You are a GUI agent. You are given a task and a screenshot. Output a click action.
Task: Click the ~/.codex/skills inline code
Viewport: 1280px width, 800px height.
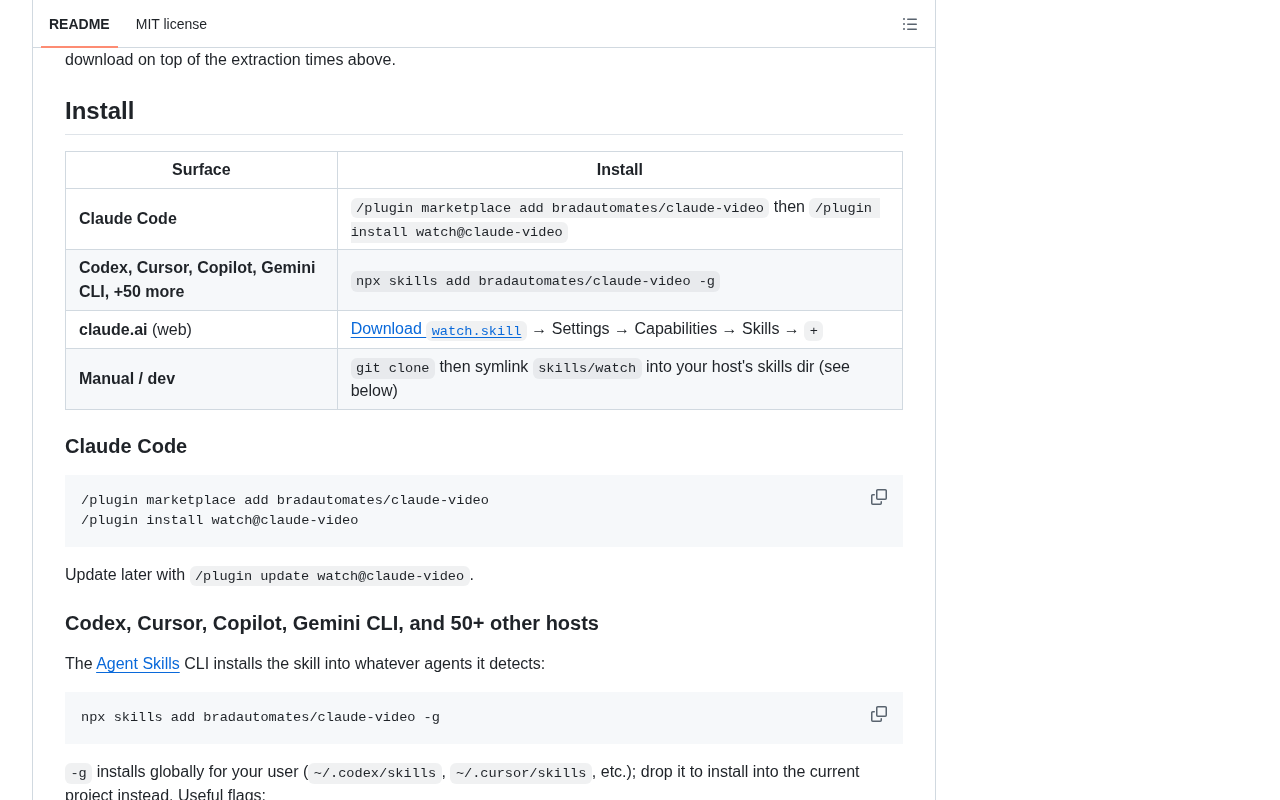tap(375, 773)
